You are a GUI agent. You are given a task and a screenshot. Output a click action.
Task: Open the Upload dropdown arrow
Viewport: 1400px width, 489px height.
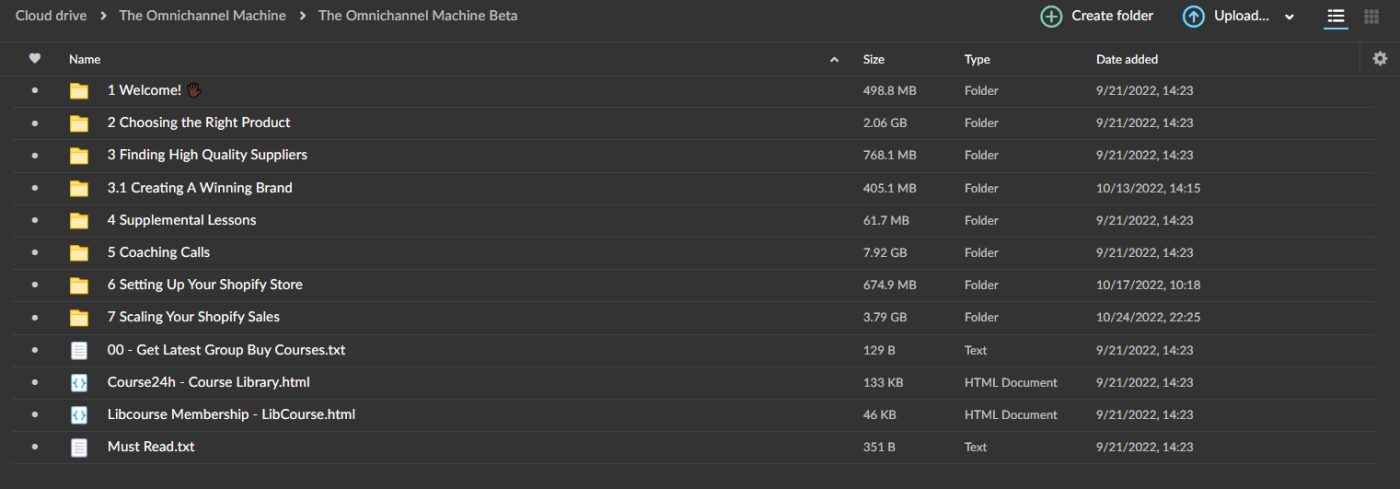pos(1289,17)
